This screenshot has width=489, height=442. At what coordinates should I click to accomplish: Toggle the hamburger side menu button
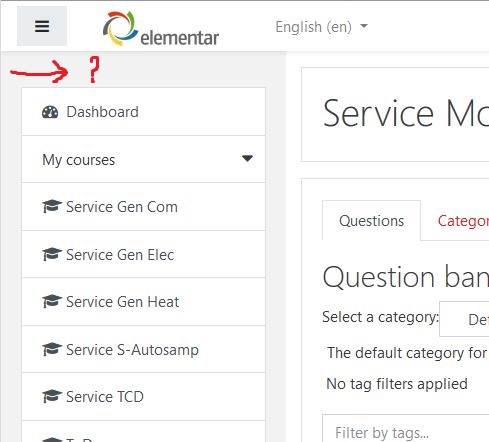point(42,26)
